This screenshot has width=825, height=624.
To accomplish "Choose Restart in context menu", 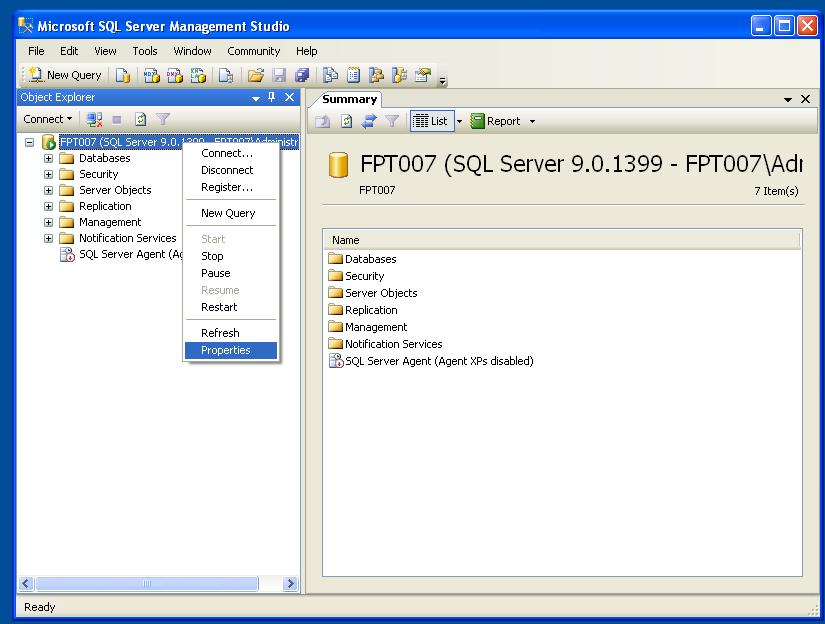I will click(230, 307).
